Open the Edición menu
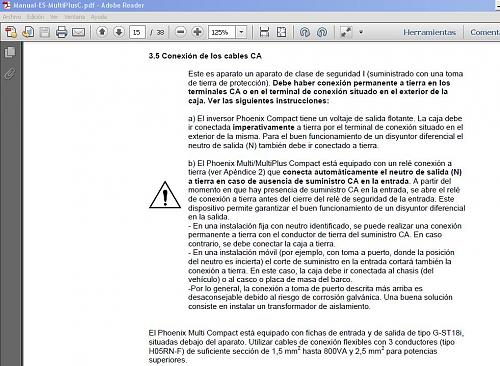This screenshot has width=500, height=366. pyautogui.click(x=35, y=17)
